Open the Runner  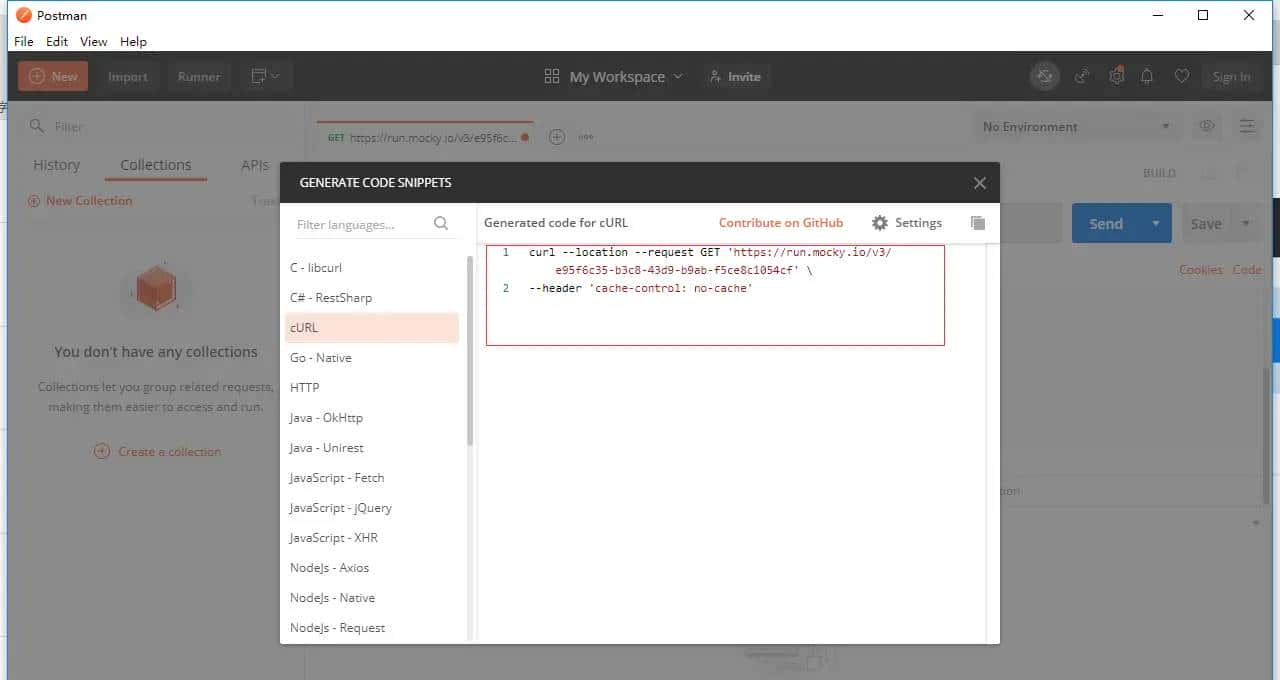[199, 76]
